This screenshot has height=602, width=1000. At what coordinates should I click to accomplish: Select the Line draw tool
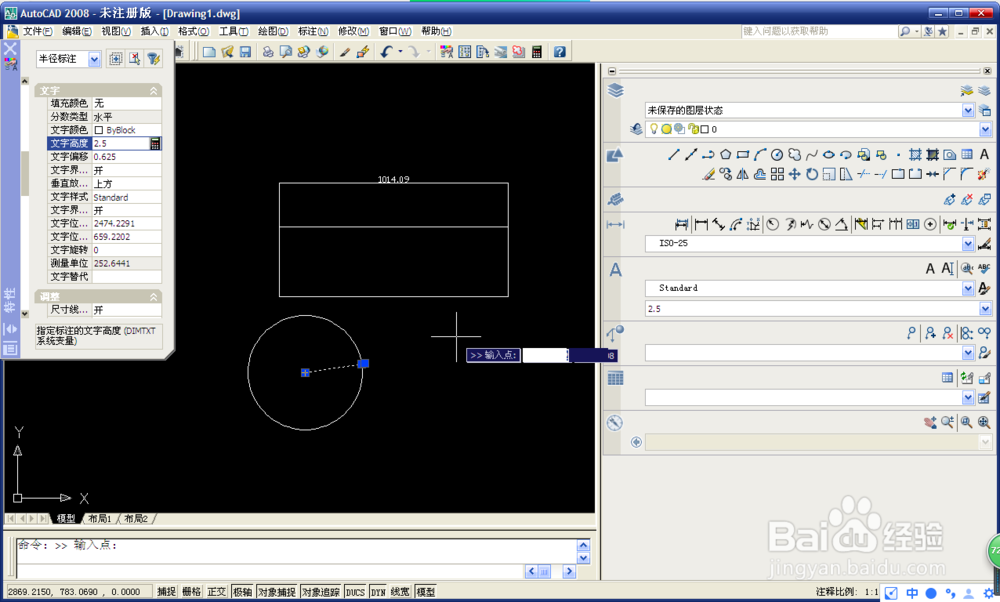673,154
